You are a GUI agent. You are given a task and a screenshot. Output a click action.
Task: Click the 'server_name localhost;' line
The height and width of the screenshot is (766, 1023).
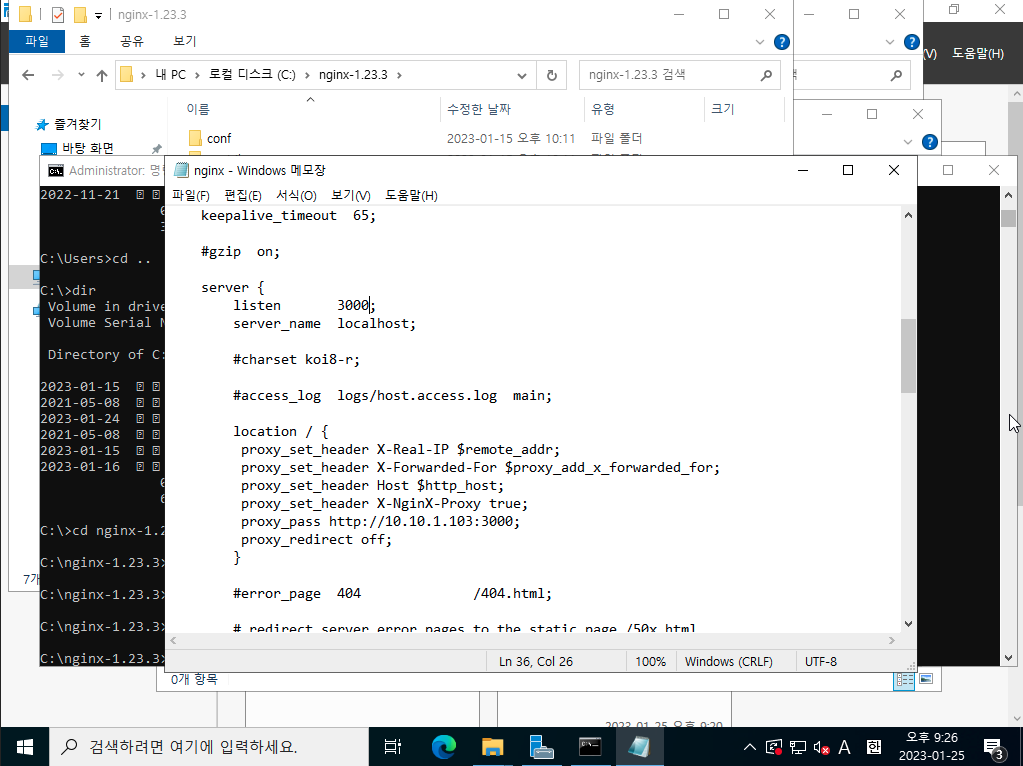(x=324, y=324)
